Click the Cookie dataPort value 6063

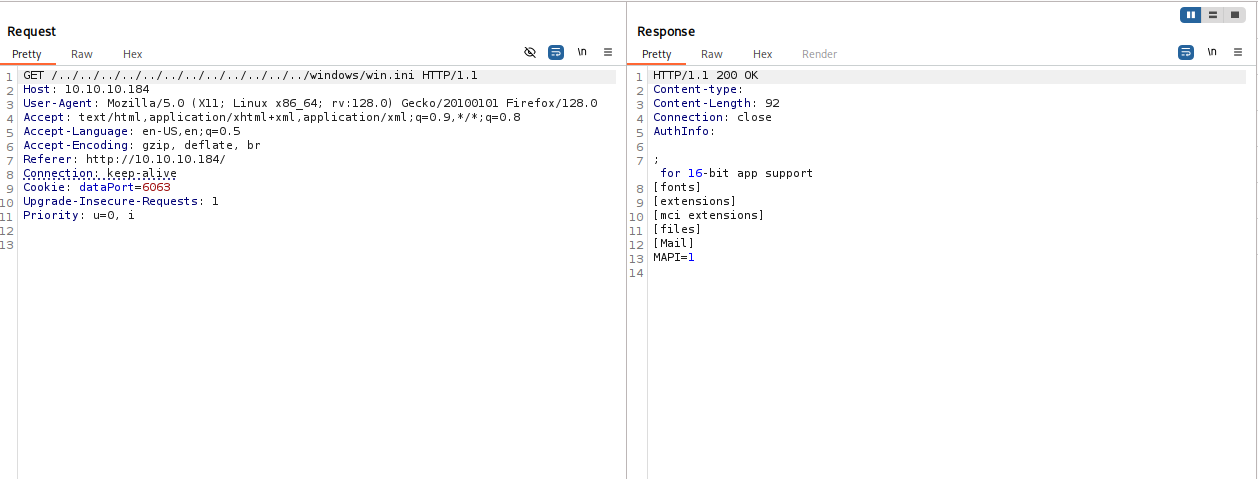coord(157,187)
